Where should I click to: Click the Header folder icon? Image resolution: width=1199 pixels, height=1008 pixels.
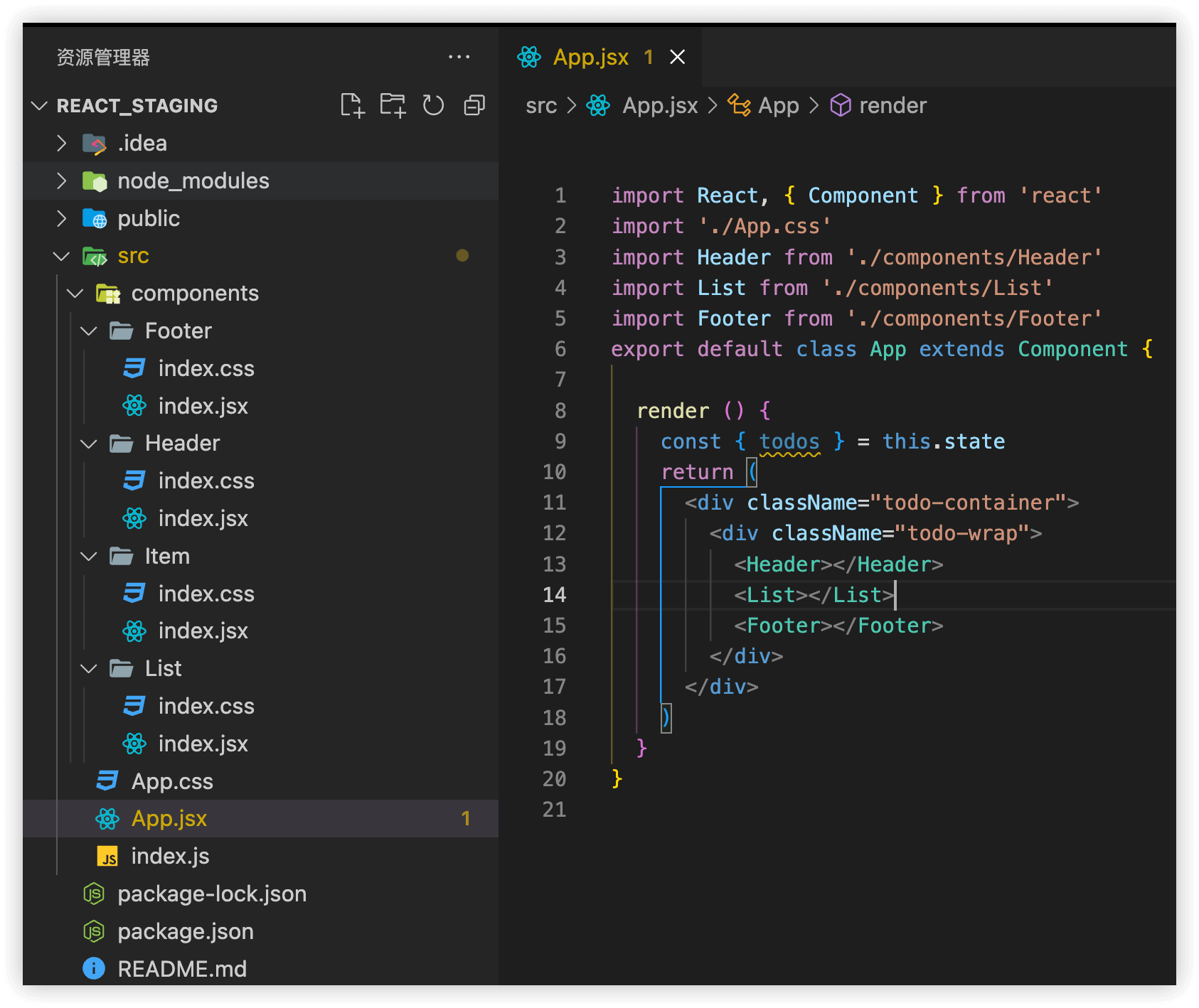[122, 443]
